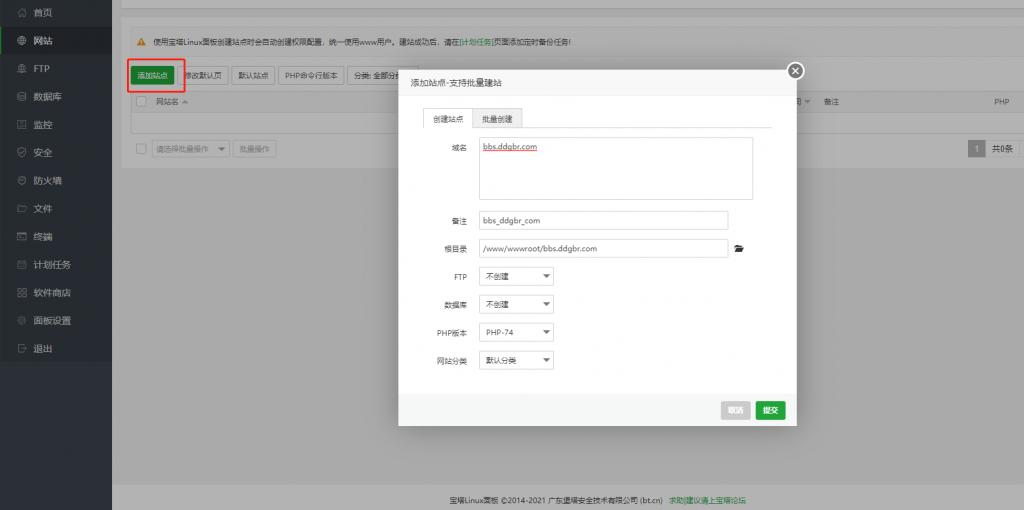Click the terminal icon beside 终端

coord(22,236)
